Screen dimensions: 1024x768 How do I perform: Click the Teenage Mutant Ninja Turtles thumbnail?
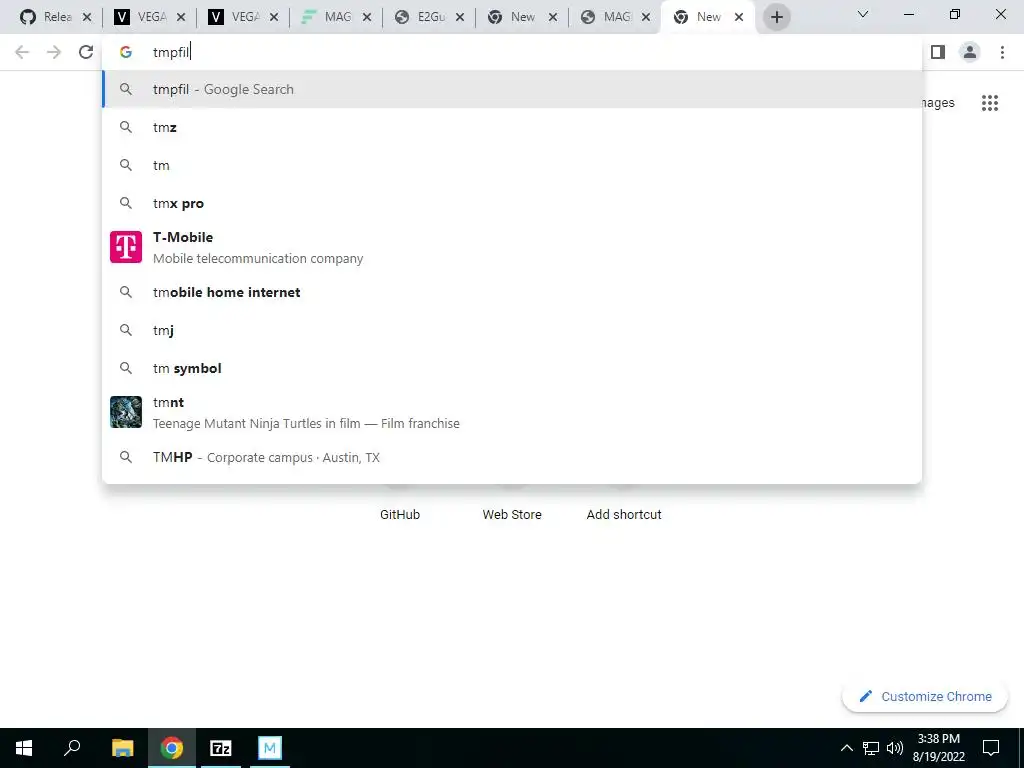[126, 412]
